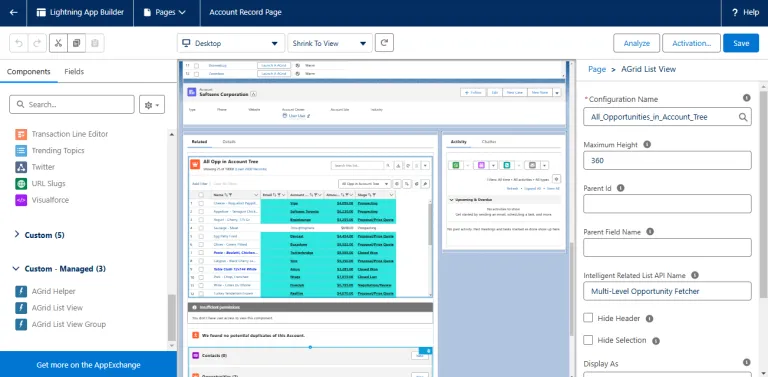Tick the select-all checkbox in grid header

click(x=201, y=195)
